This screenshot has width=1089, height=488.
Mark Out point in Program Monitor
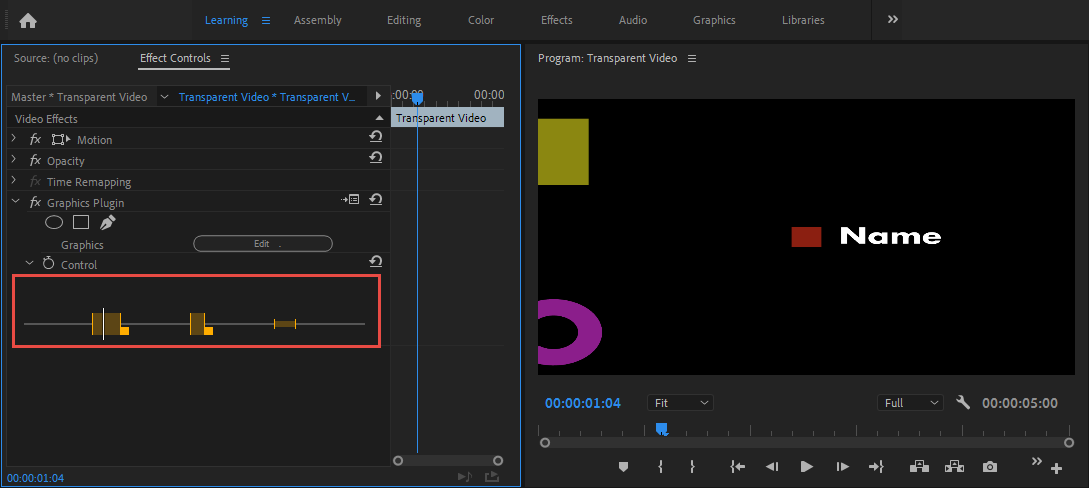click(x=692, y=467)
